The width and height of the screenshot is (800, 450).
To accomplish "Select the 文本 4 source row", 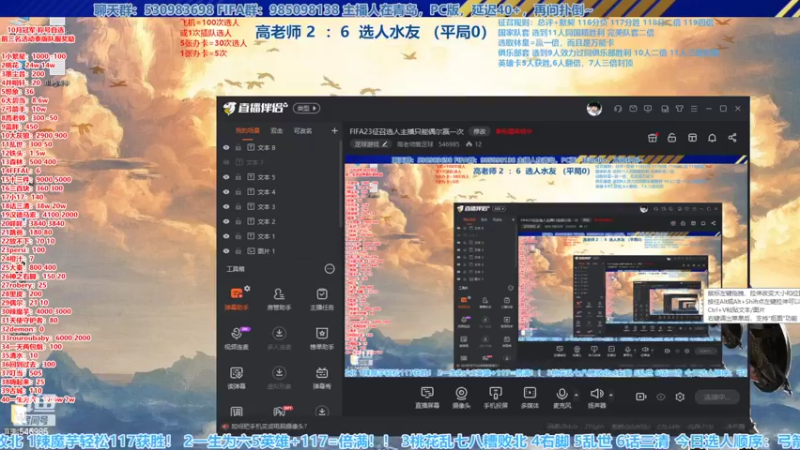I will coord(279,192).
